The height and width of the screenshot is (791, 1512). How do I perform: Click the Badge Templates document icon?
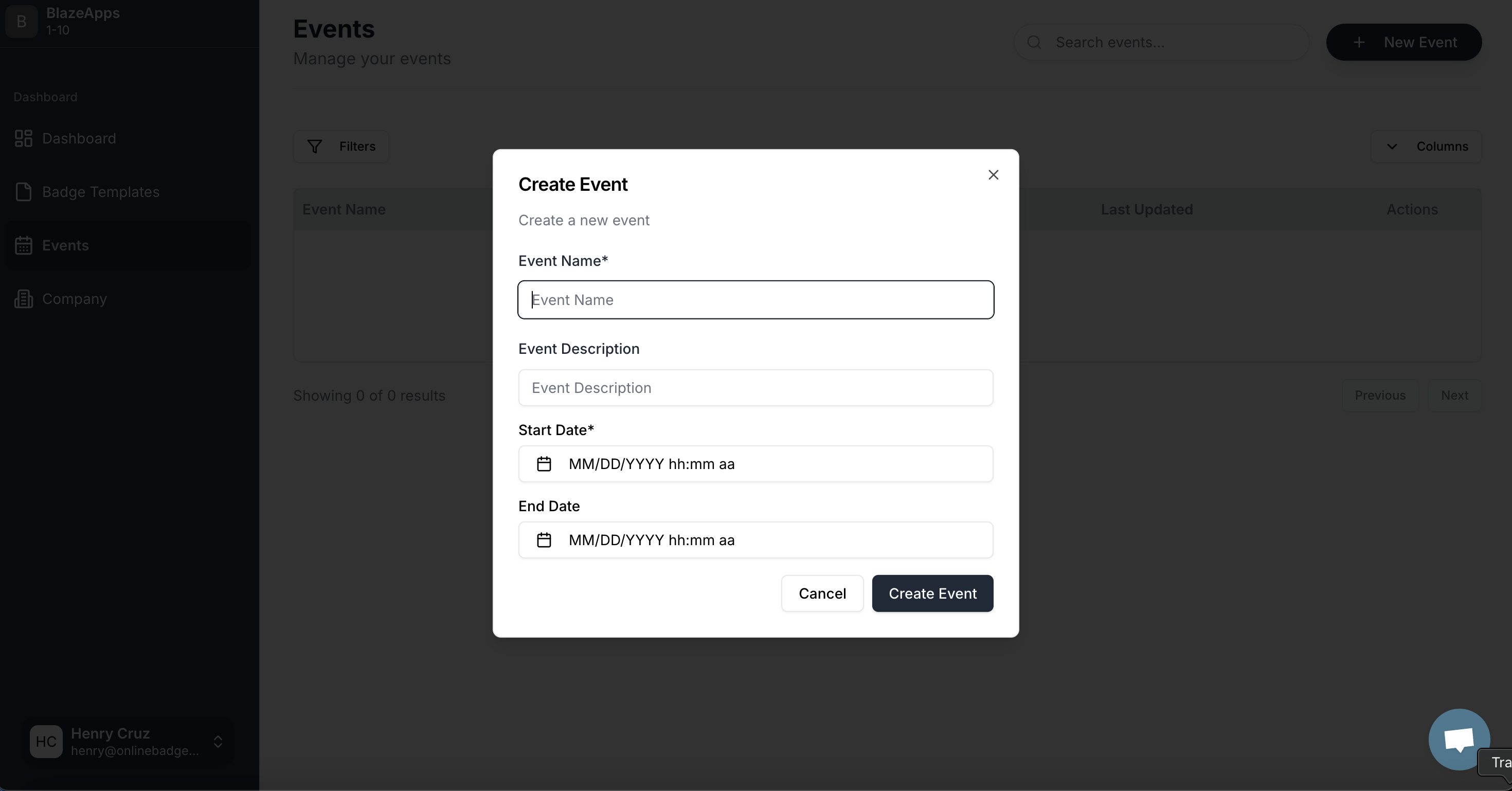[x=24, y=192]
